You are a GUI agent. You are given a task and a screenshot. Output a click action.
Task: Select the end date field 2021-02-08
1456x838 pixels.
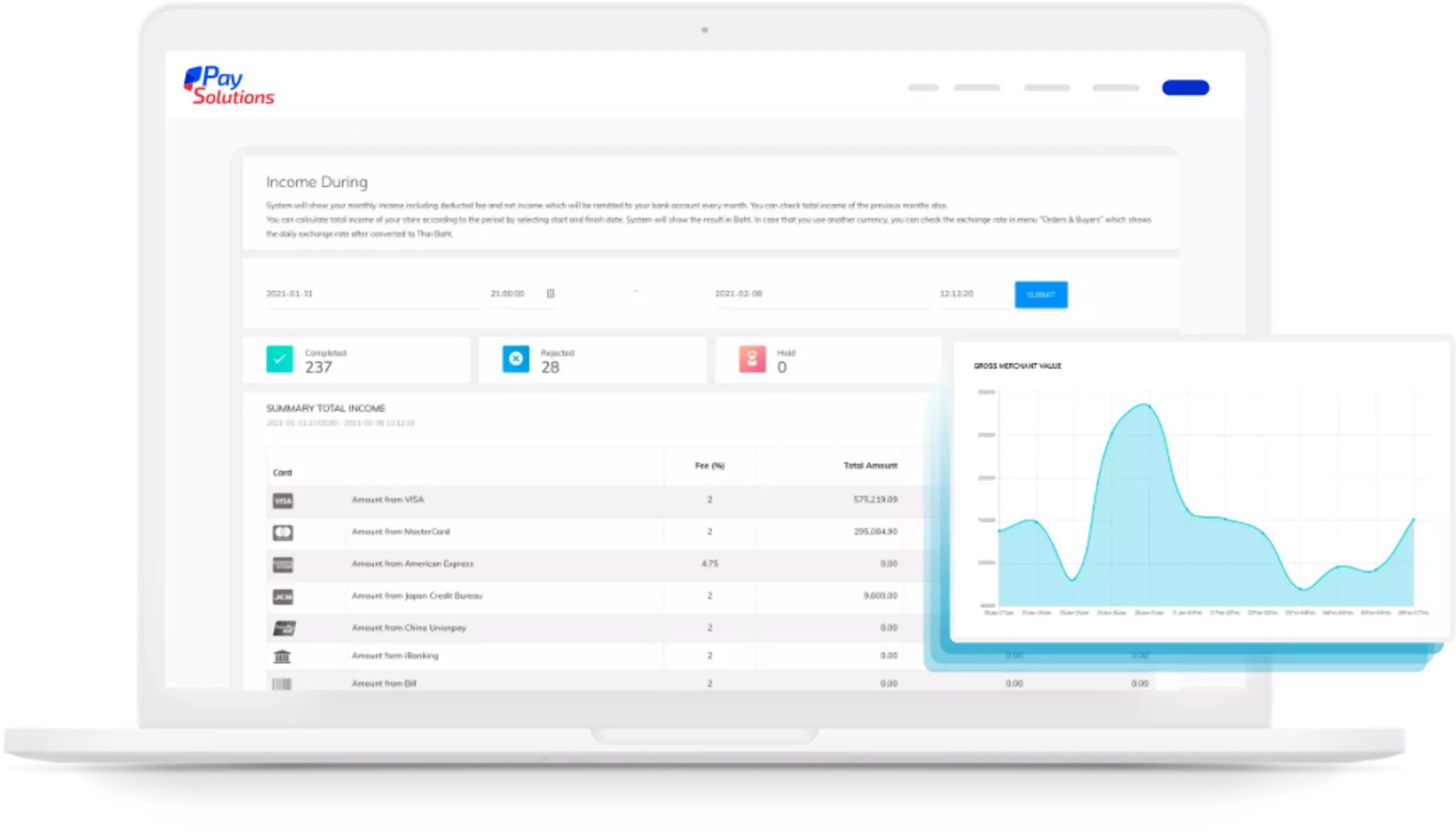click(738, 293)
